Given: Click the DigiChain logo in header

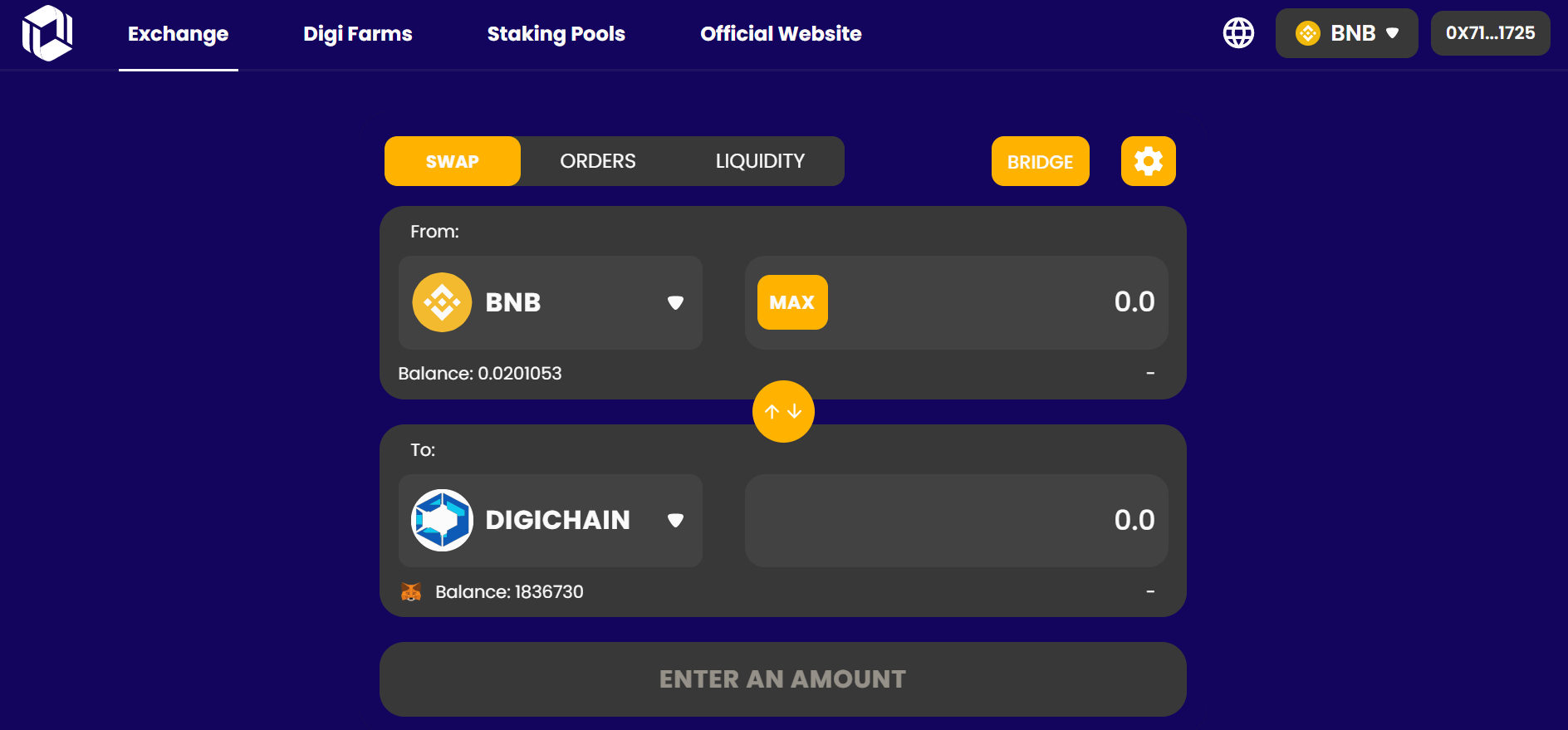Looking at the screenshot, I should point(47,33).
